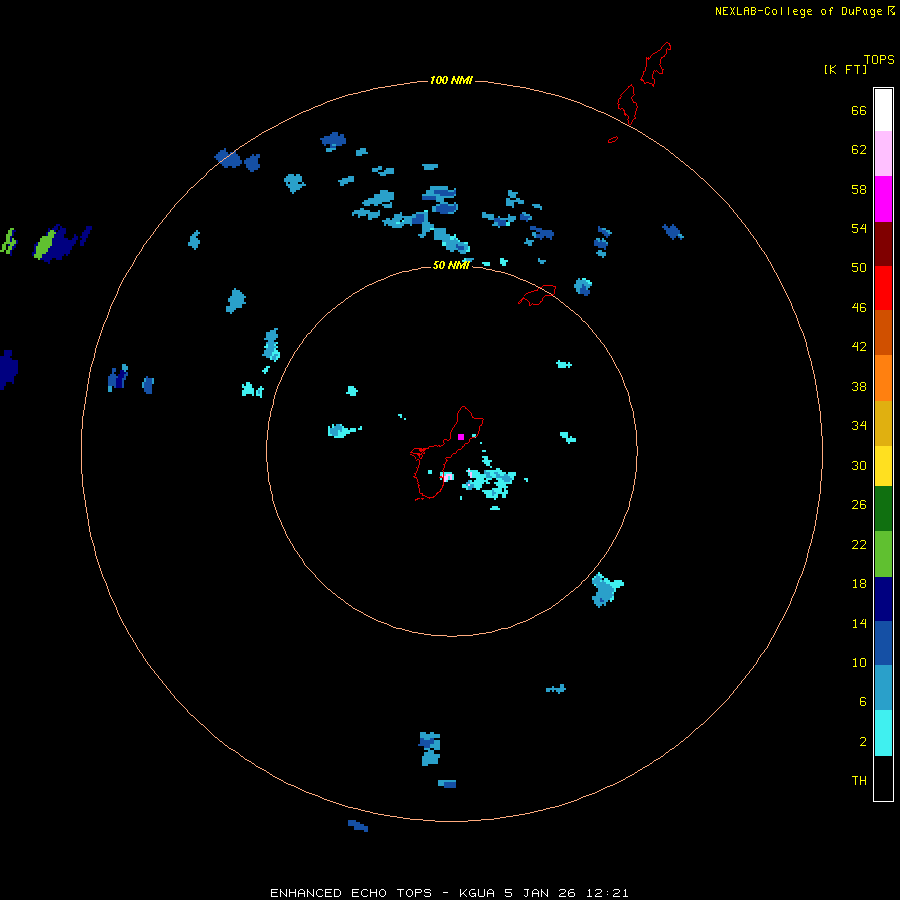Click the yellow legend swatch
Screen dimensions: 900x900
pos(883,466)
